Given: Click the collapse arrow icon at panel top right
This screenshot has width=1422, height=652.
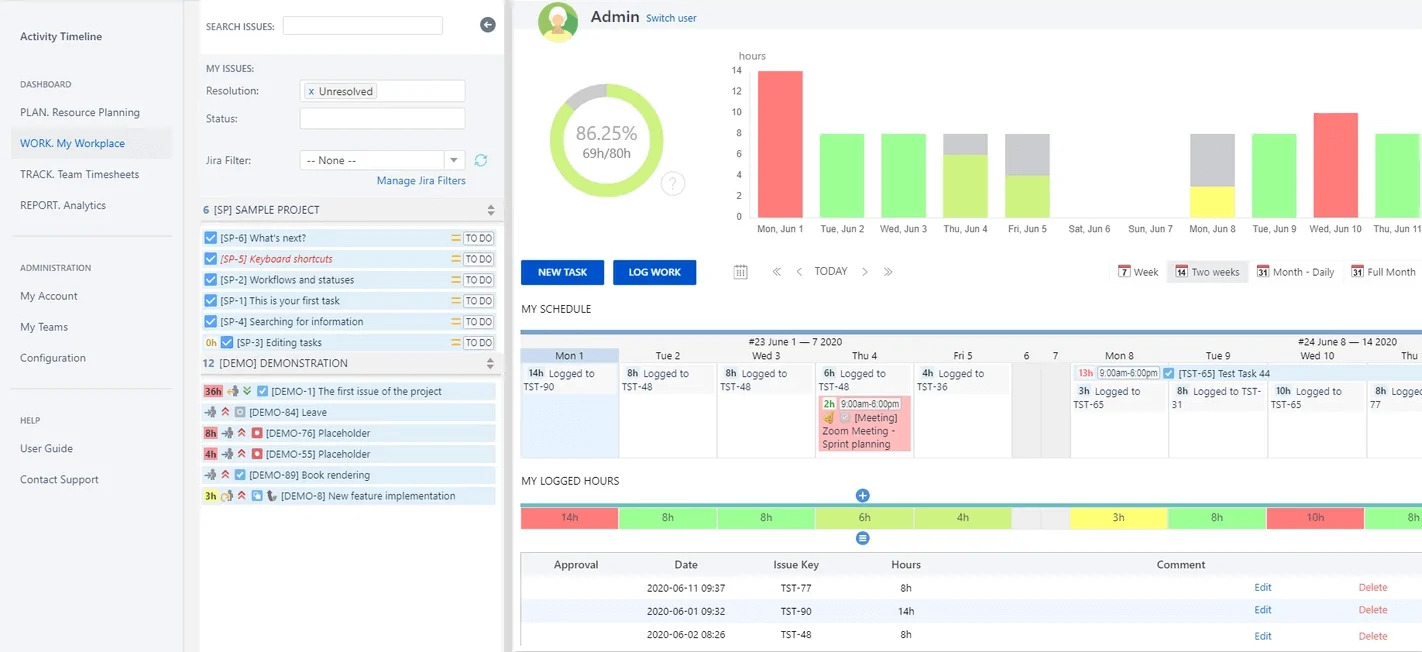Looking at the screenshot, I should pos(487,24).
